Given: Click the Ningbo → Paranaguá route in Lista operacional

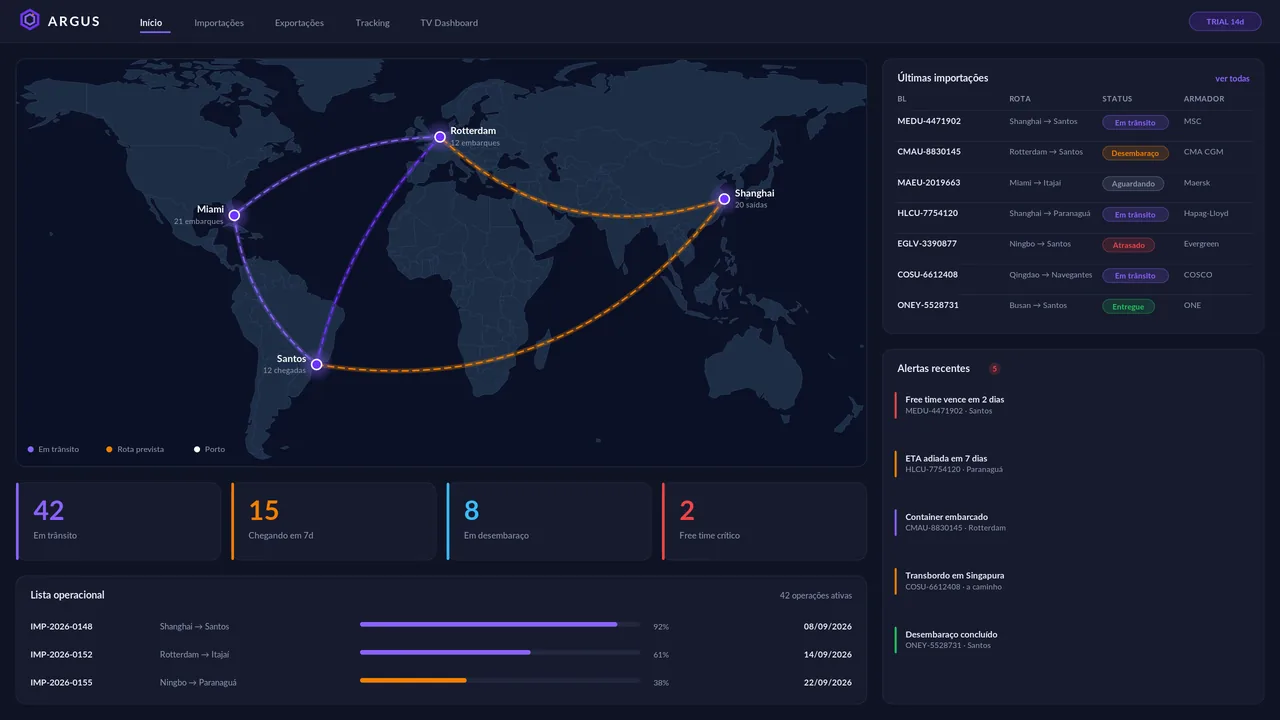Looking at the screenshot, I should 198,683.
